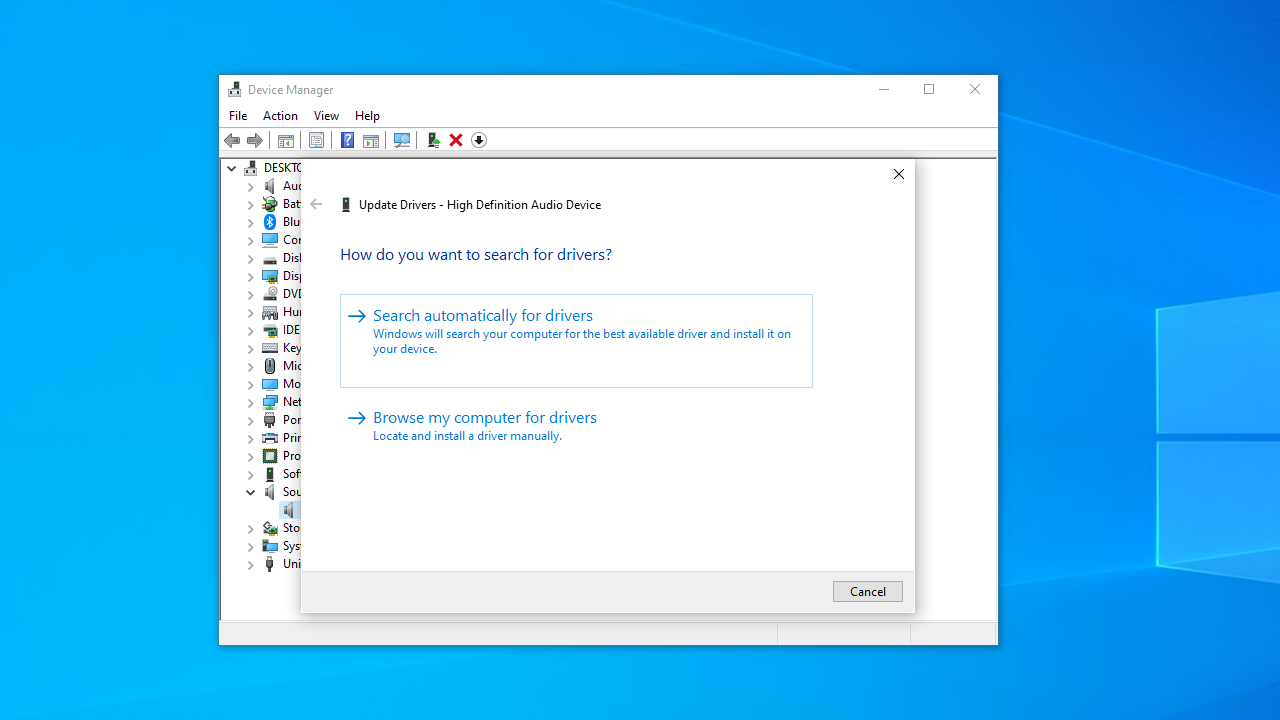Click the device icon beside Update Drivers title
The image size is (1280, 720).
[x=346, y=205]
